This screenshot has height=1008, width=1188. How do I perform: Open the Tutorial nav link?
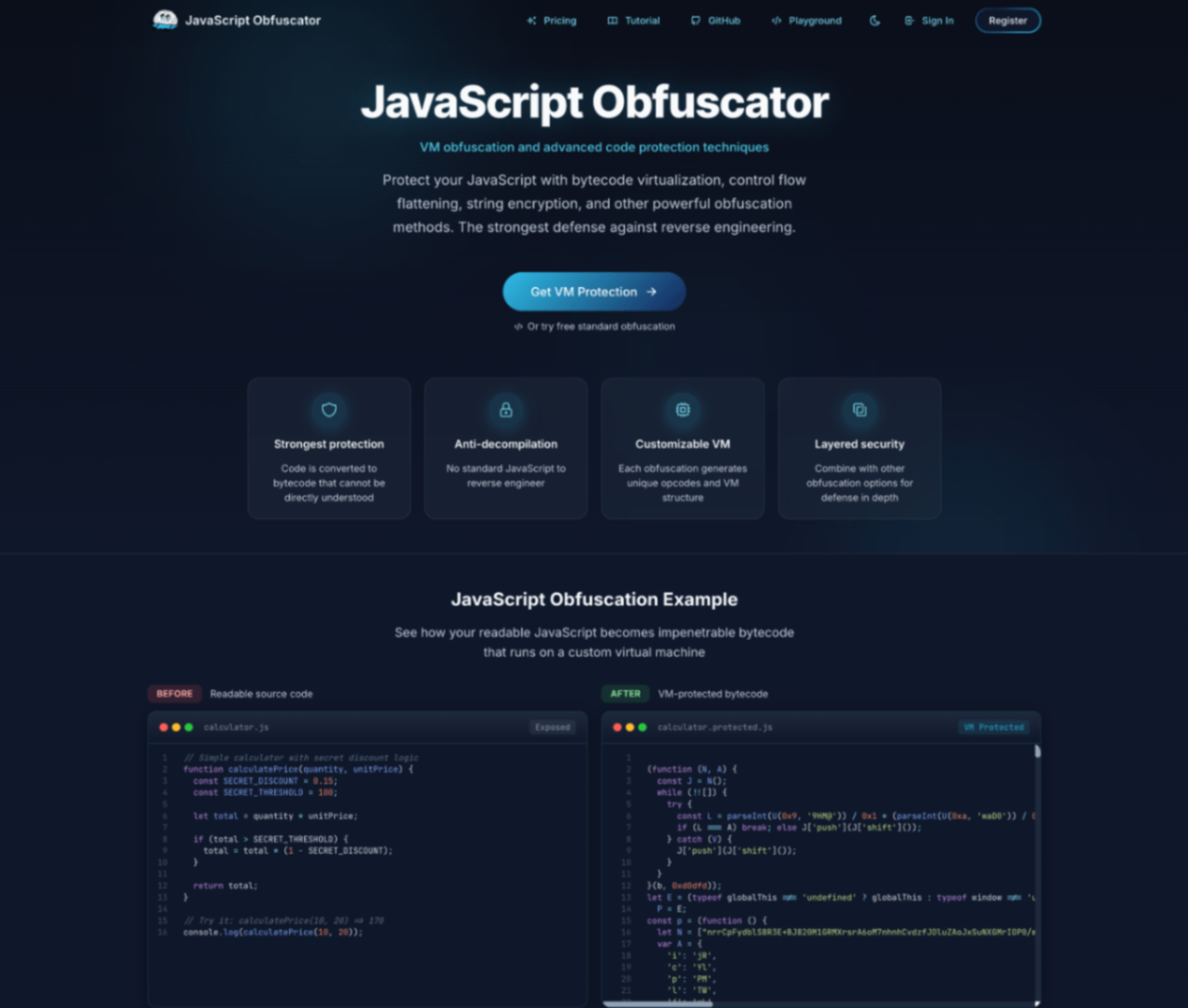point(633,21)
